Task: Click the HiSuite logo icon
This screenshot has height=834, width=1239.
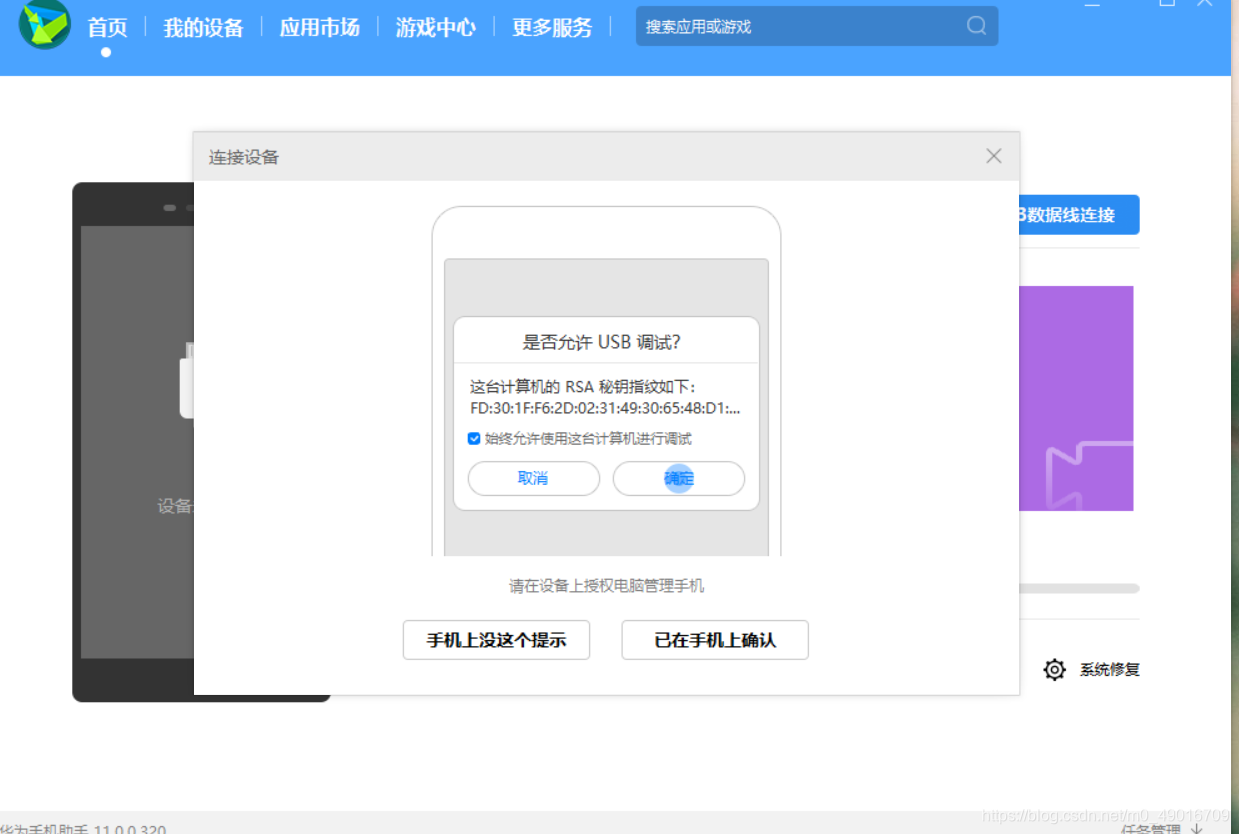Action: [x=45, y=24]
